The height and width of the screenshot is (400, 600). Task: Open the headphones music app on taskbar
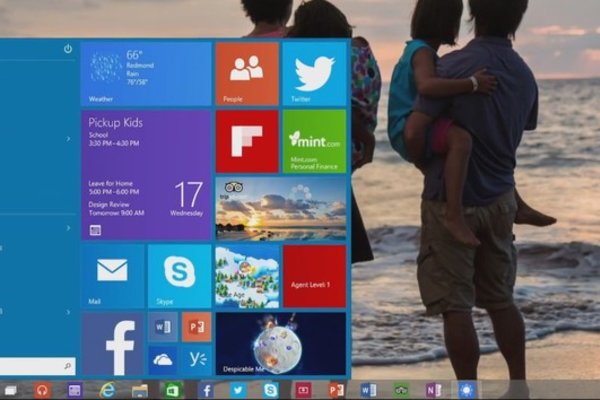[x=42, y=390]
